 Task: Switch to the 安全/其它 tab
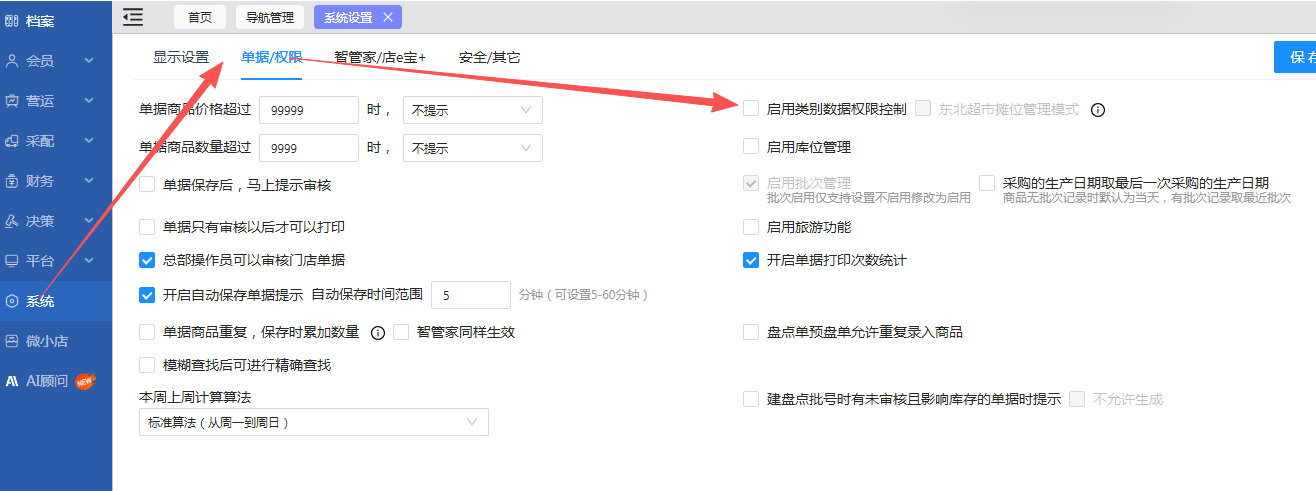click(x=489, y=57)
